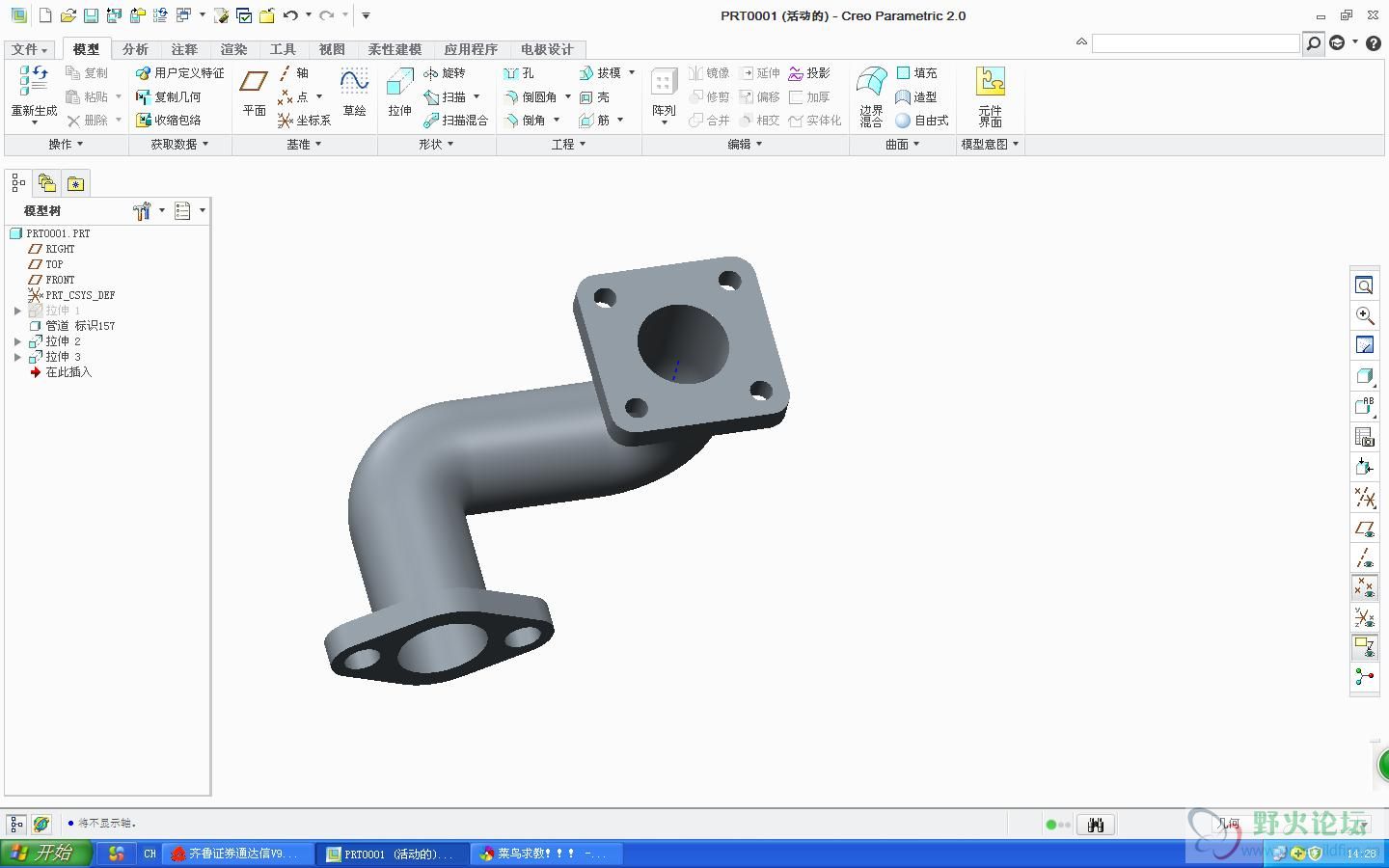Create a datum Axis (轴)
1389x868 pixels.
click(293, 73)
